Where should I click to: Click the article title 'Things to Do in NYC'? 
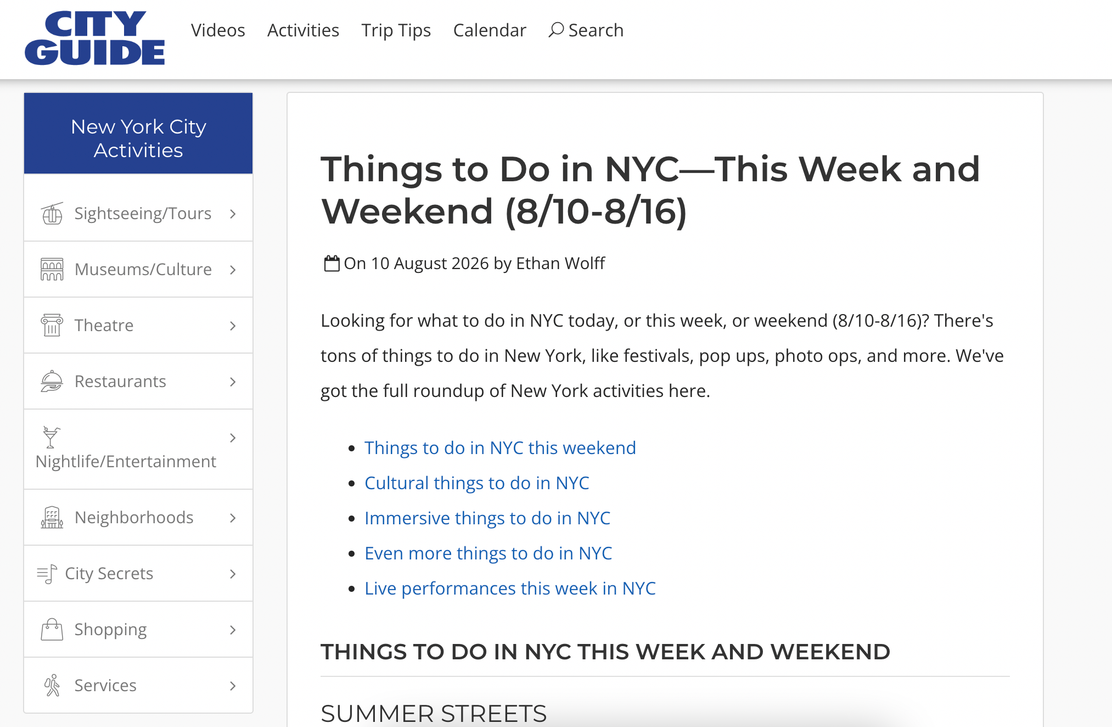(650, 190)
